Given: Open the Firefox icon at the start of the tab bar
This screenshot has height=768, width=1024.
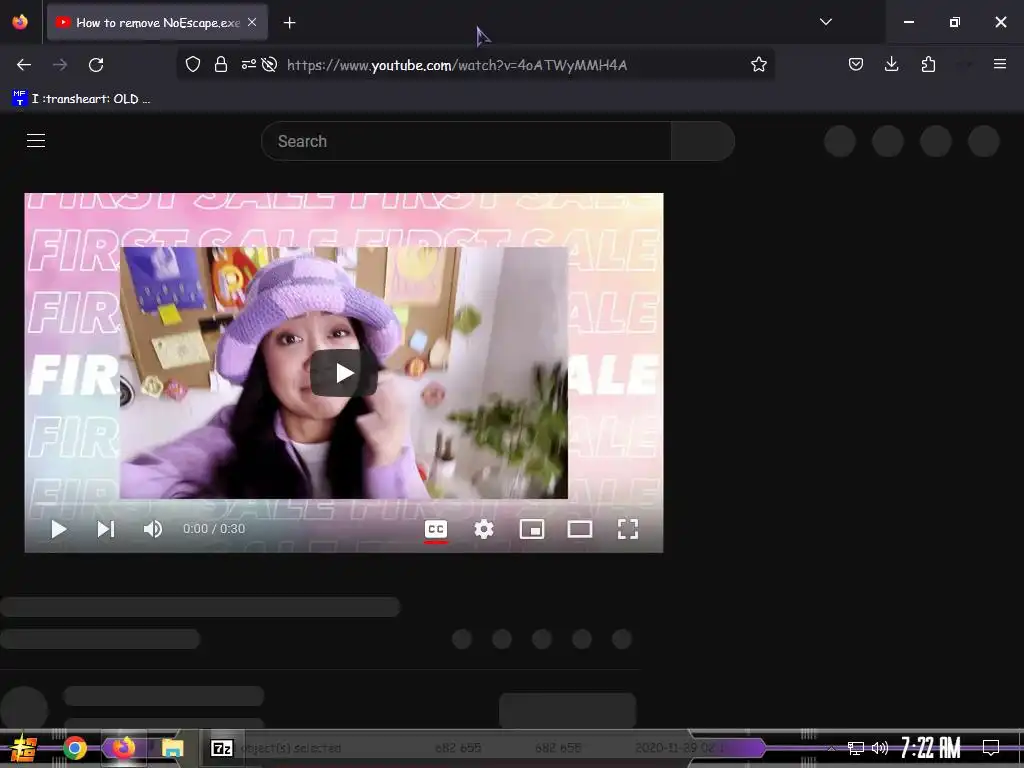Looking at the screenshot, I should (20, 22).
